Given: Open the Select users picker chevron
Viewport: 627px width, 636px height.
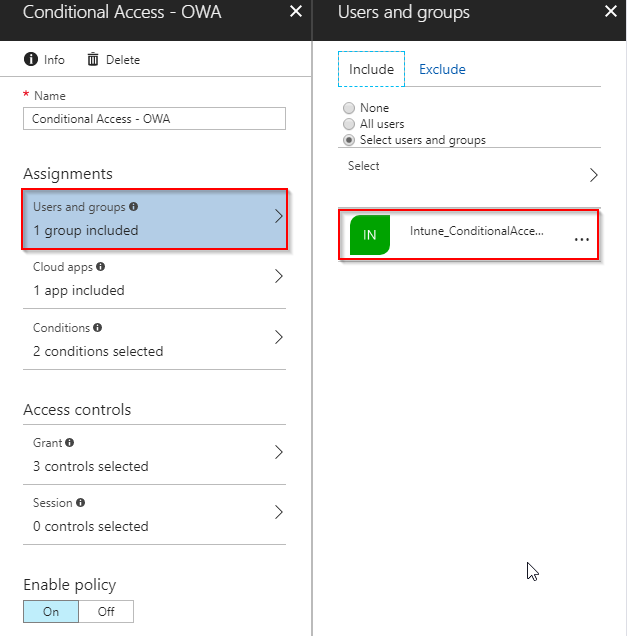Looking at the screenshot, I should [593, 175].
